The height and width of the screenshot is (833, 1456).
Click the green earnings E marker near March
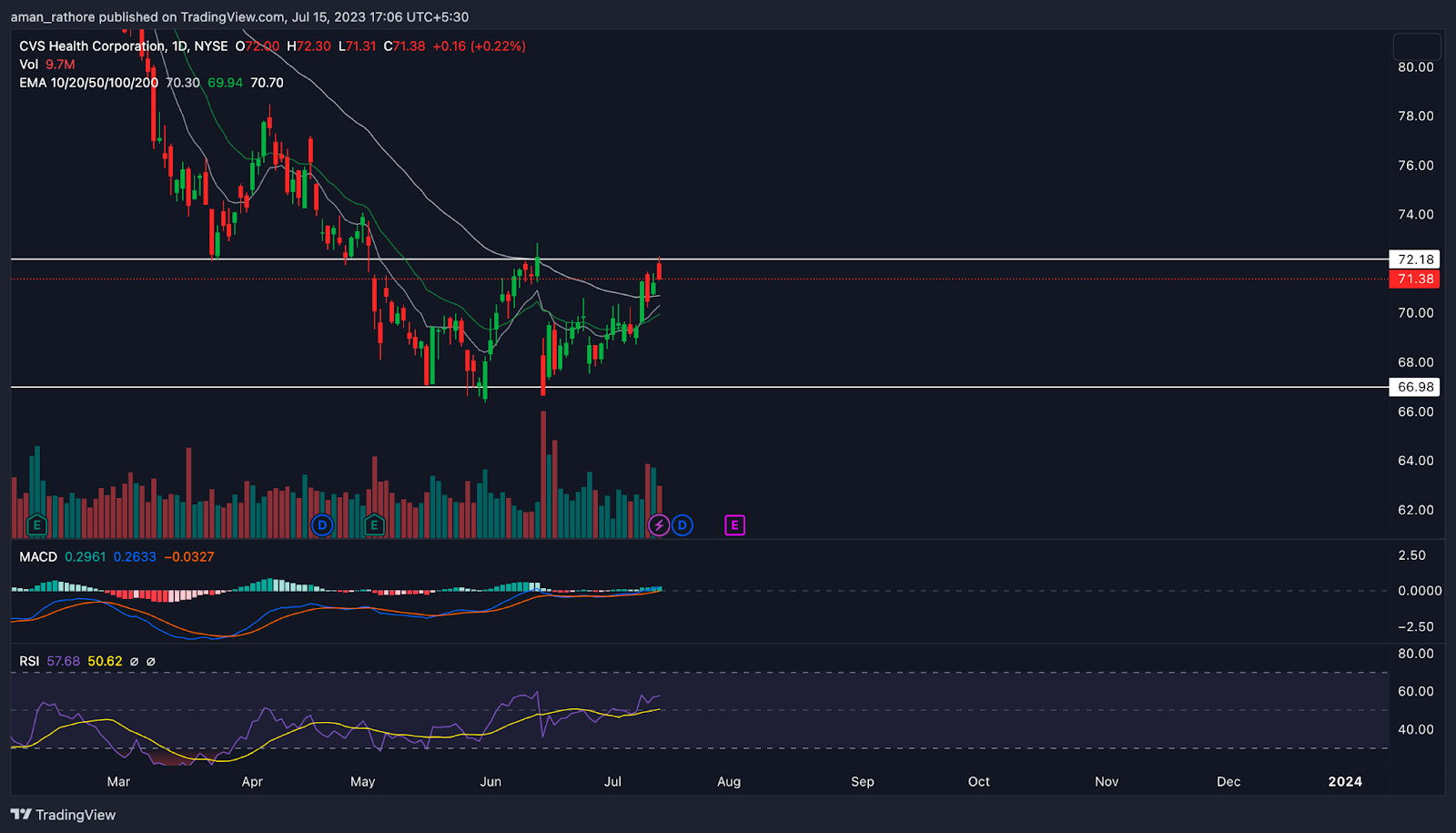[x=36, y=525]
